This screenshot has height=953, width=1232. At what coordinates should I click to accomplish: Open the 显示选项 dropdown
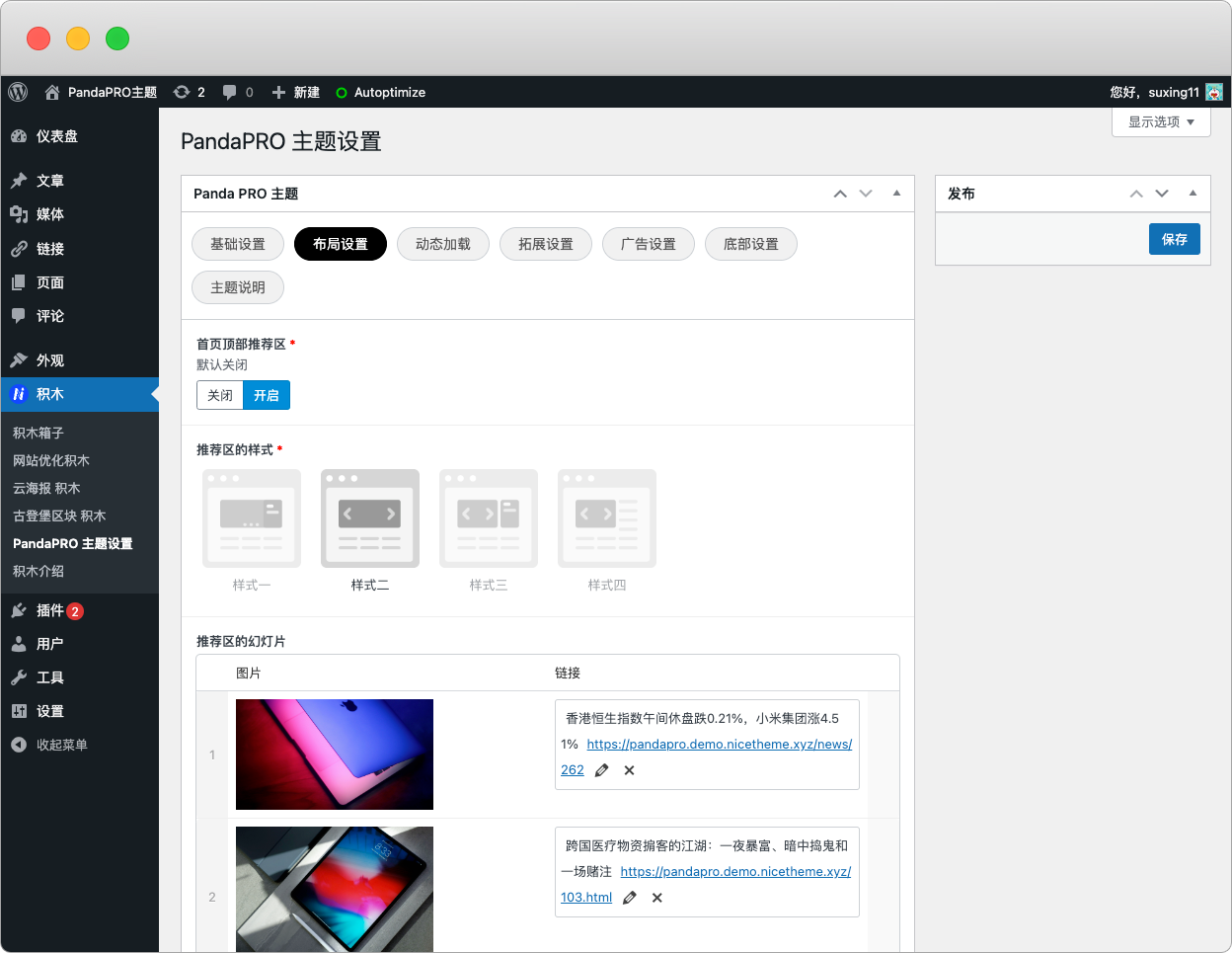tap(1161, 121)
